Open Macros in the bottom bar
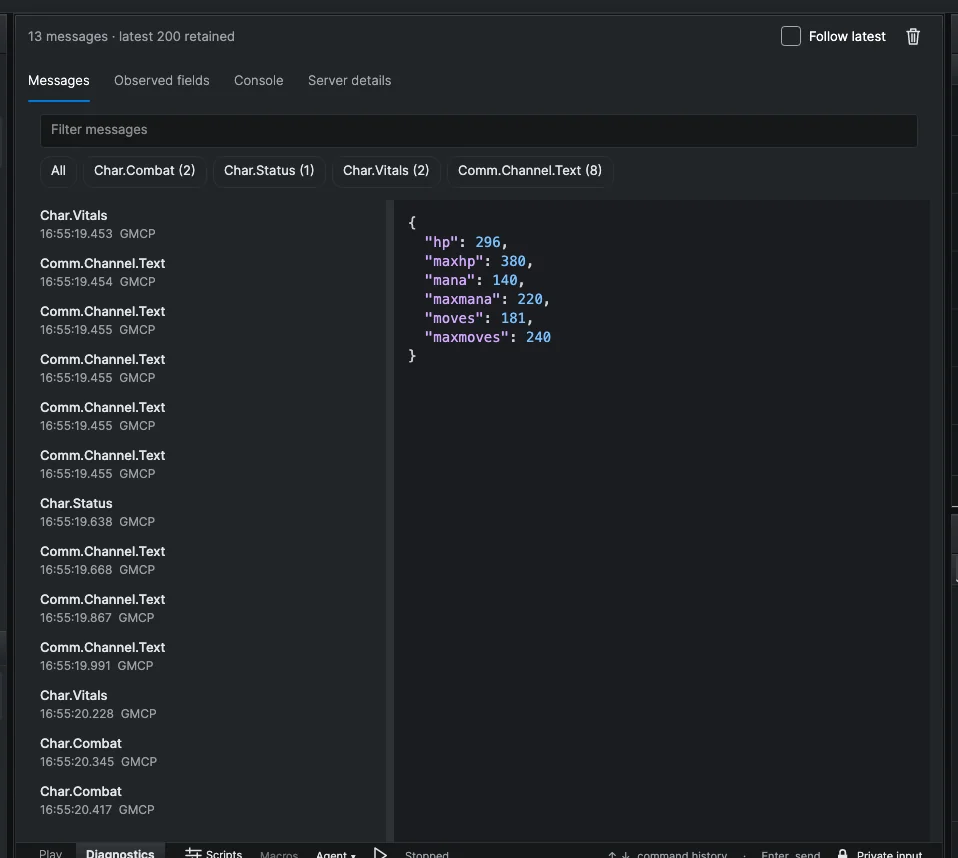The width and height of the screenshot is (958, 858). coord(279,854)
